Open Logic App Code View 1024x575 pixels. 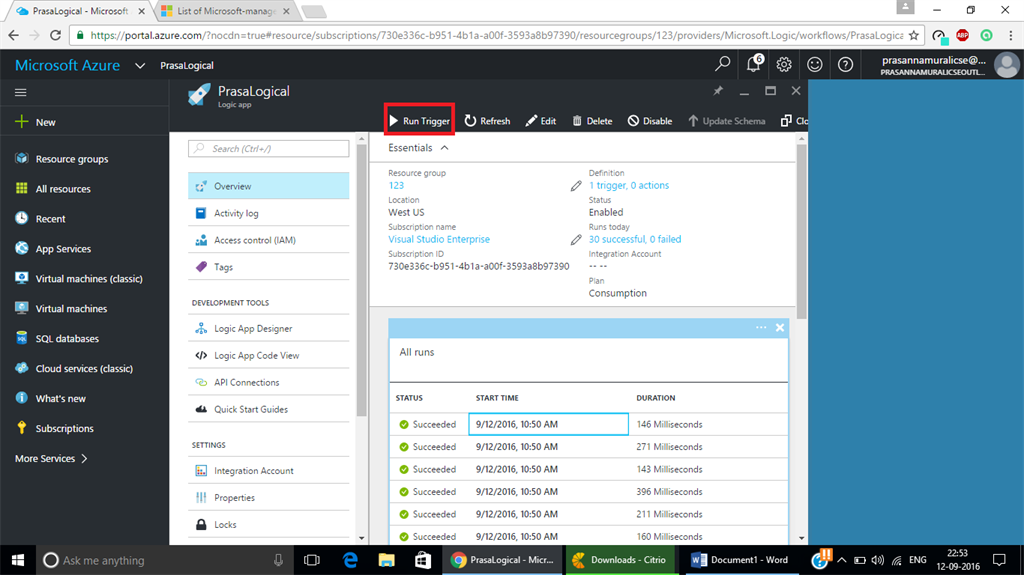click(x=268, y=355)
